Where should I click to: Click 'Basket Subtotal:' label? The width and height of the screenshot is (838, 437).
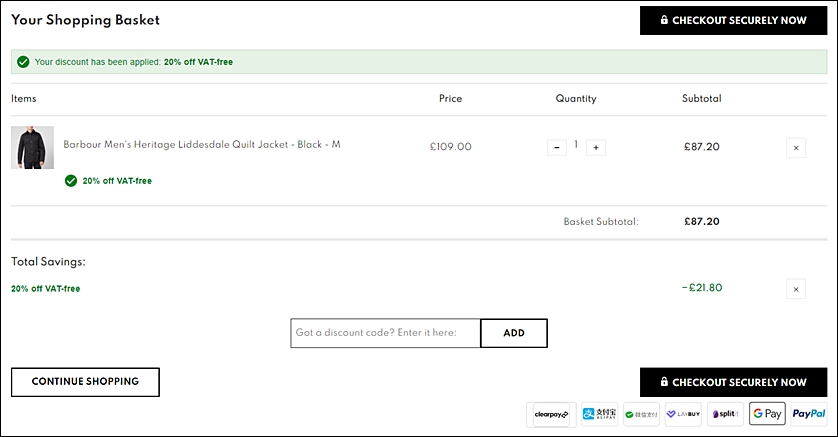[601, 221]
